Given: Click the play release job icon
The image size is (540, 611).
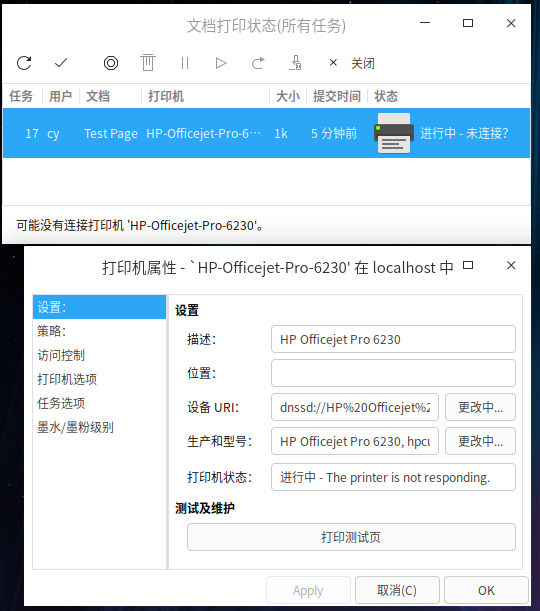Looking at the screenshot, I should [221, 63].
